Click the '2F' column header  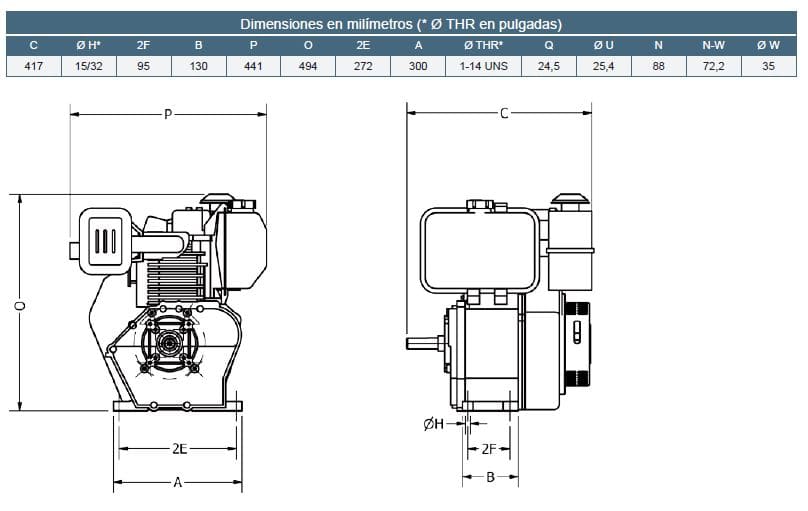144,45
